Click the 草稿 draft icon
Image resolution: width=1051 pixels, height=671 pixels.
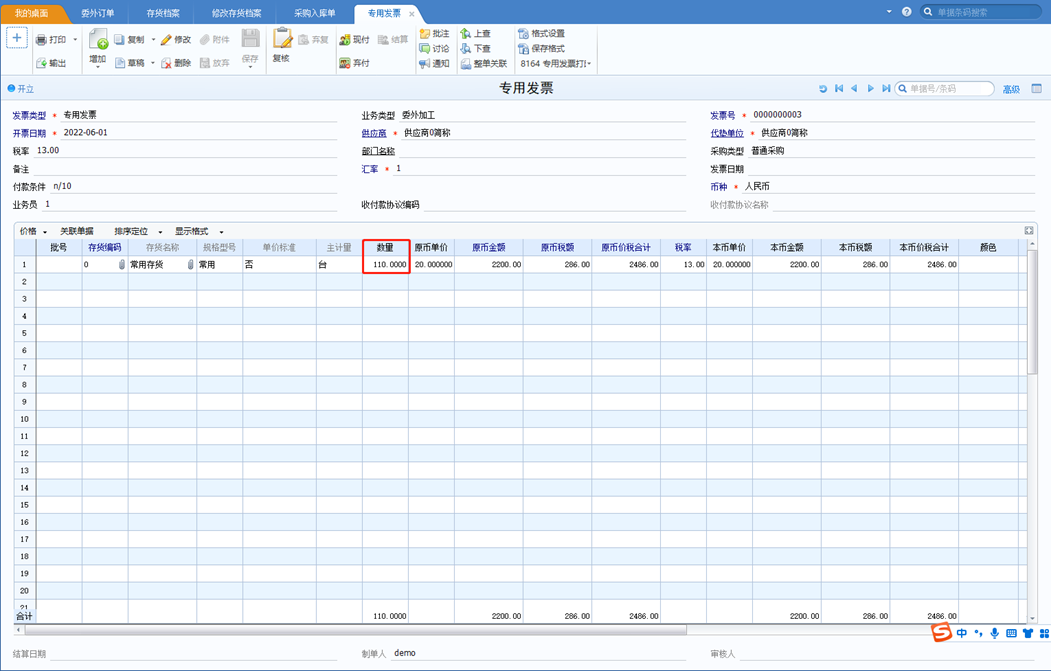point(120,63)
